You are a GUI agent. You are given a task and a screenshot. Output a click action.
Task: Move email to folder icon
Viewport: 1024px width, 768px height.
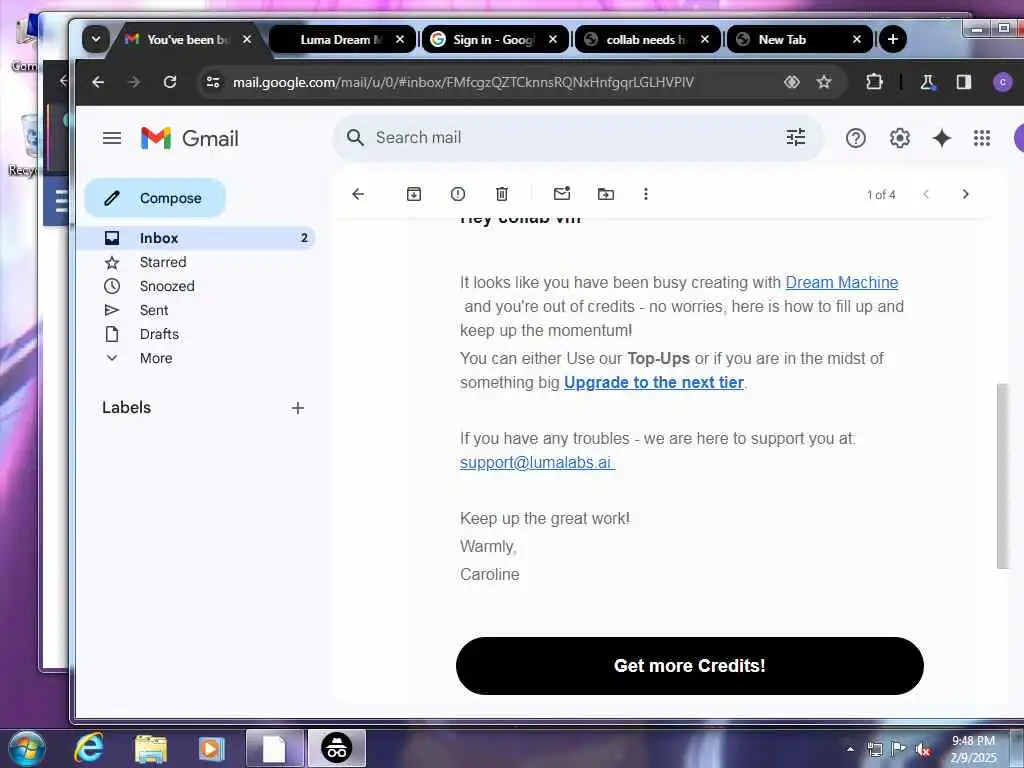tap(605, 194)
